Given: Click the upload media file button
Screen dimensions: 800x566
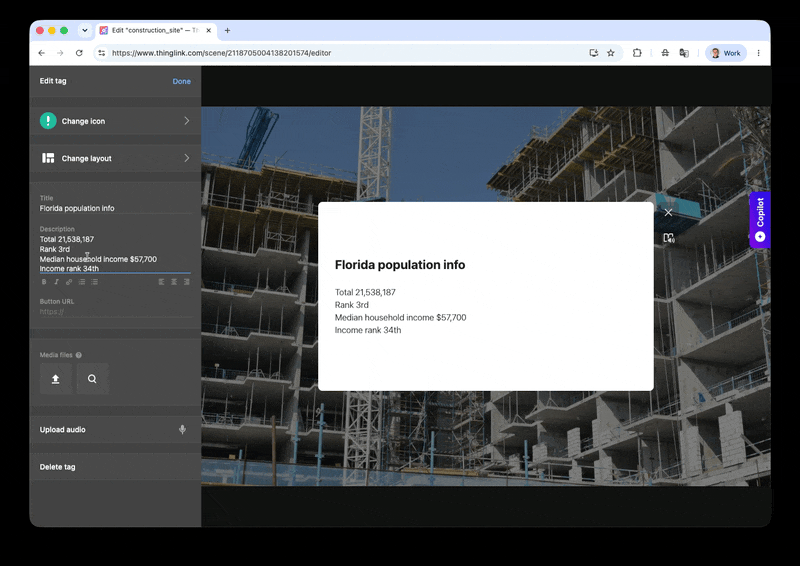Looking at the screenshot, I should pos(56,379).
